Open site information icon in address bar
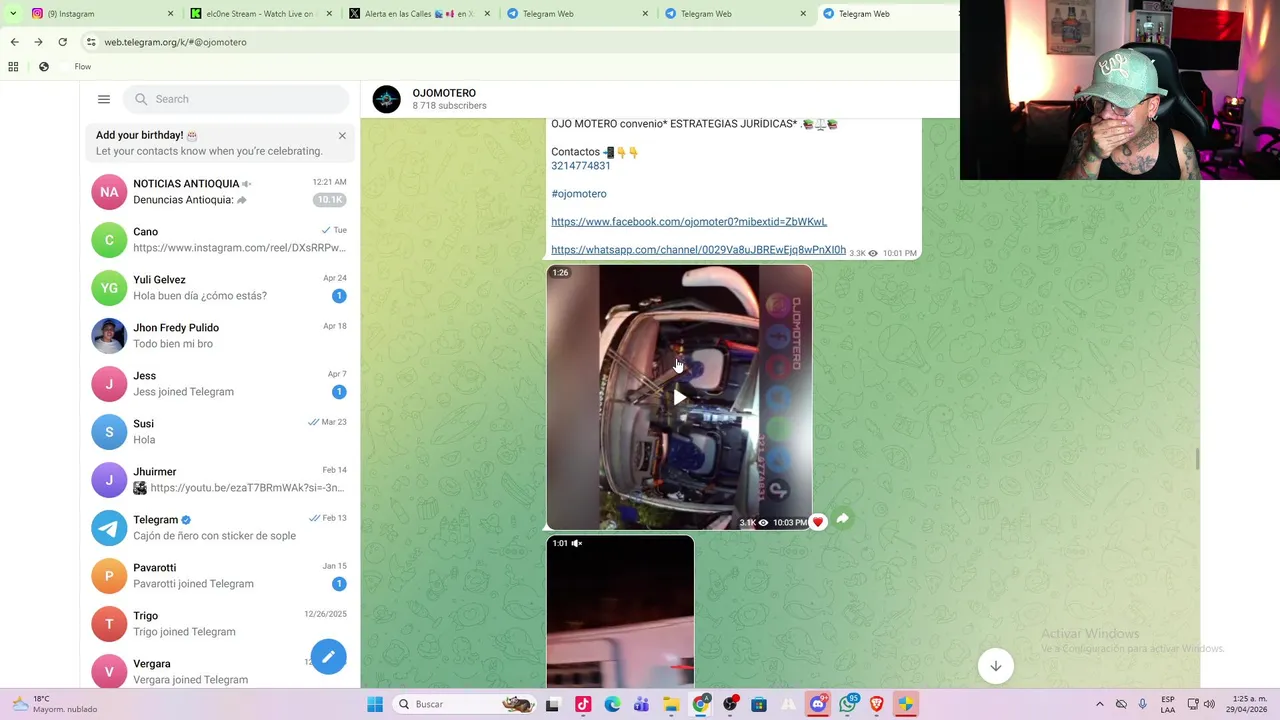The image size is (1280, 720). point(91,42)
